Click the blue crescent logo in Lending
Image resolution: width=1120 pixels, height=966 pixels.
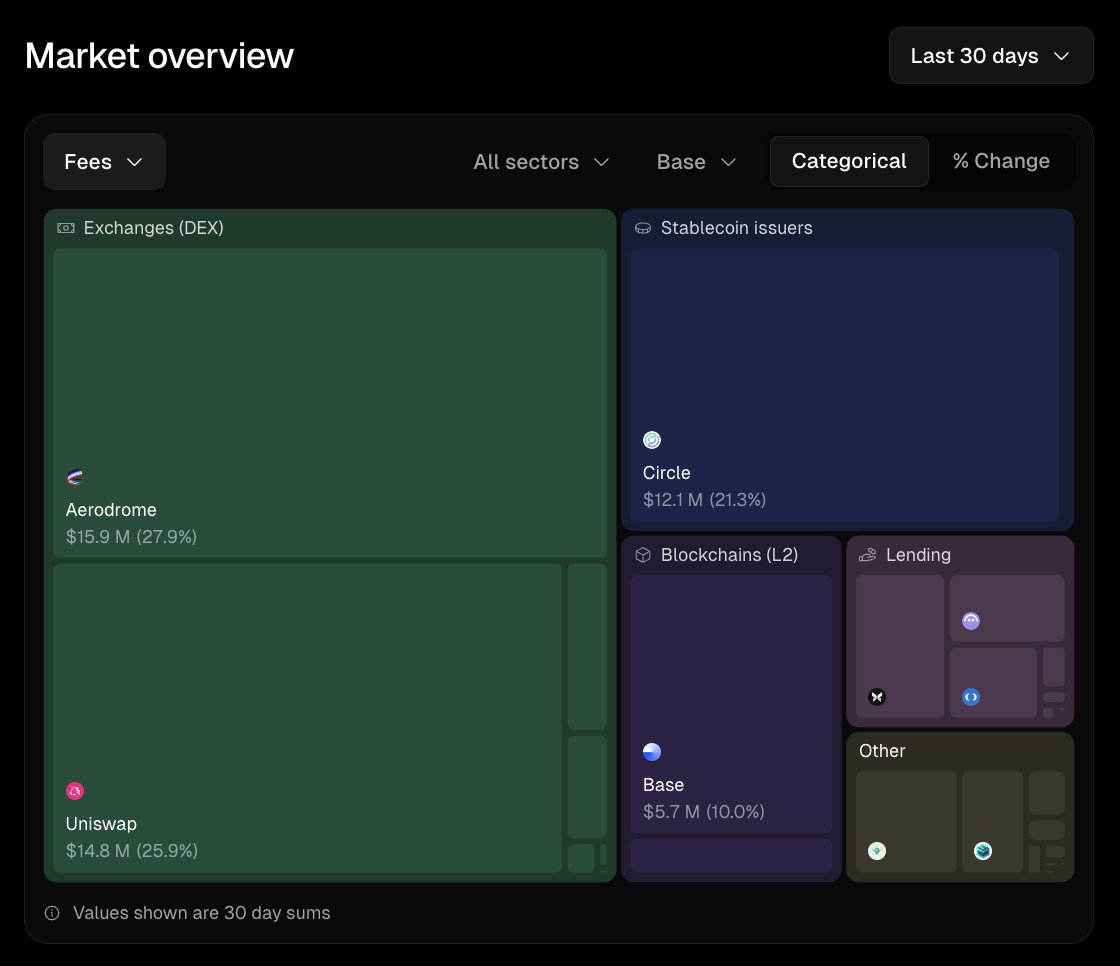pyautogui.click(x=971, y=697)
